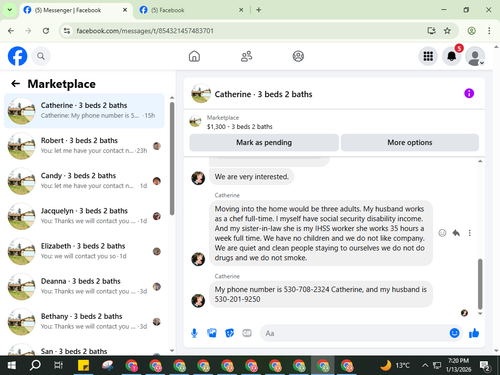This screenshot has width=500, height=375.
Task: Open Task View on taskbar
Action: tap(59, 365)
